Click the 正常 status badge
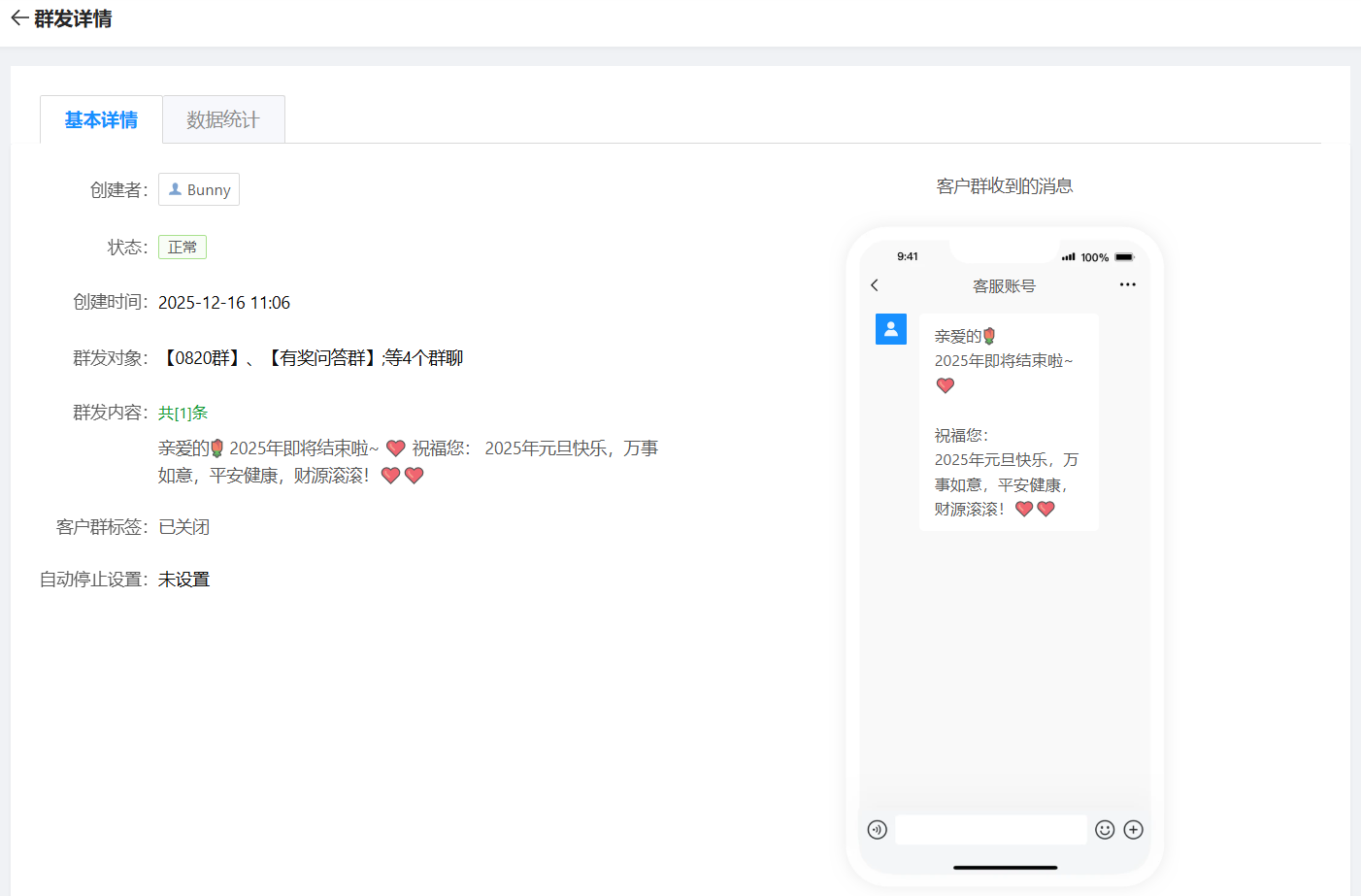This screenshot has width=1361, height=896. pos(183,248)
